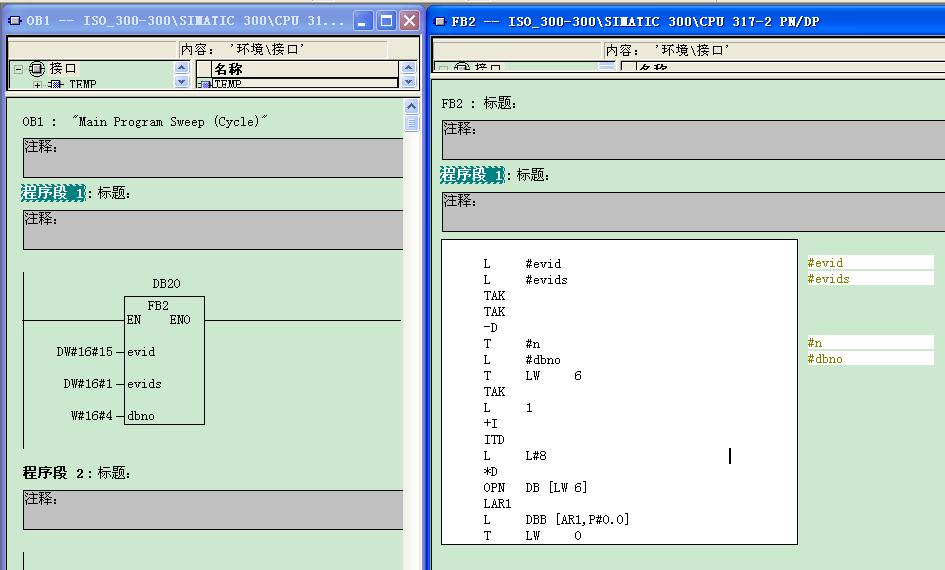Click the #evids symbol info field
This screenshot has height=570, width=945.
pyautogui.click(x=870, y=278)
